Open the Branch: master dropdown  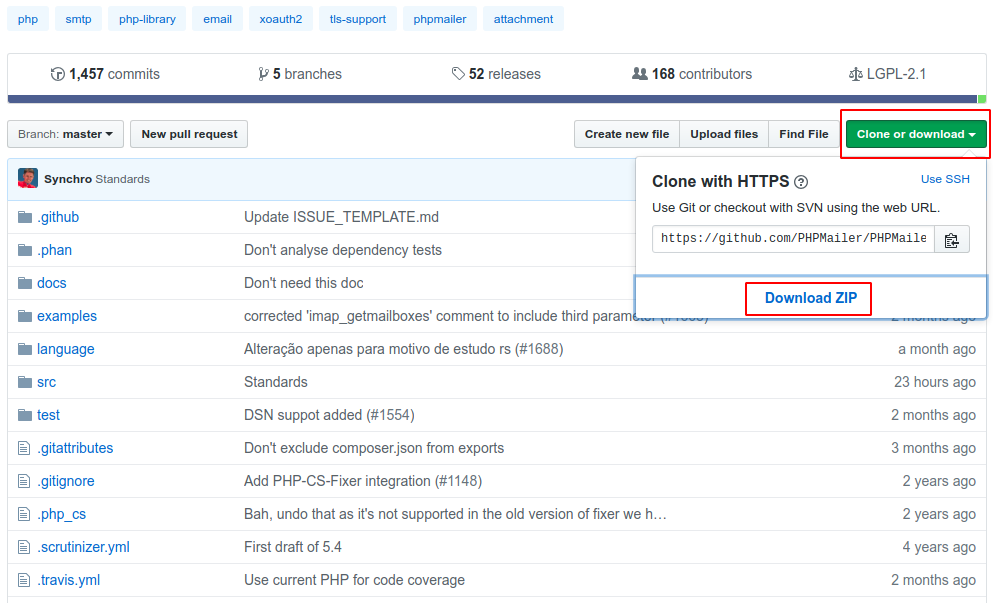tap(65, 134)
